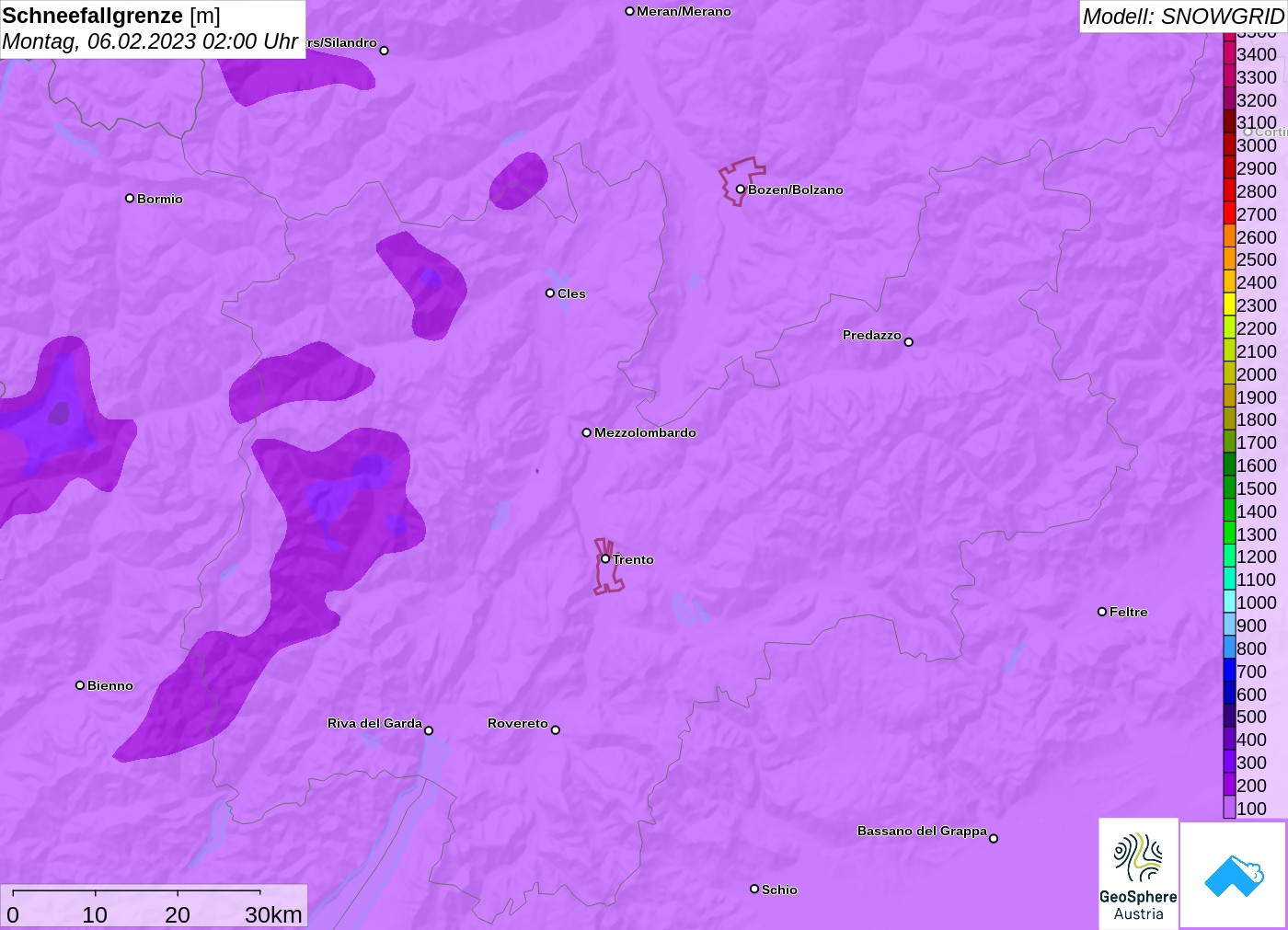Click the 700 m blue legend swatch
The width and height of the screenshot is (1288, 930).
point(1229,671)
